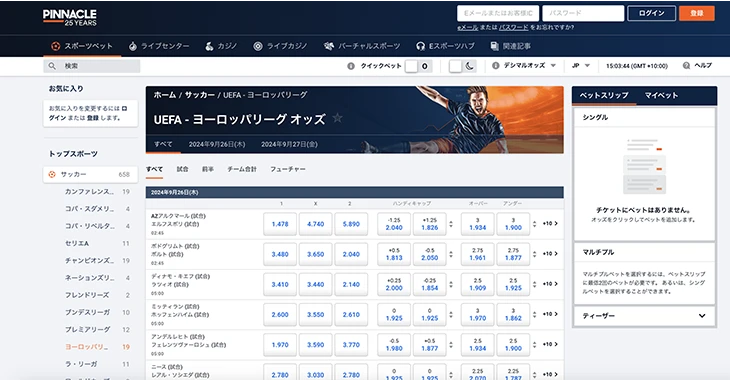Expand the ティーザー section chevron
The image size is (730, 380).
[x=702, y=316]
